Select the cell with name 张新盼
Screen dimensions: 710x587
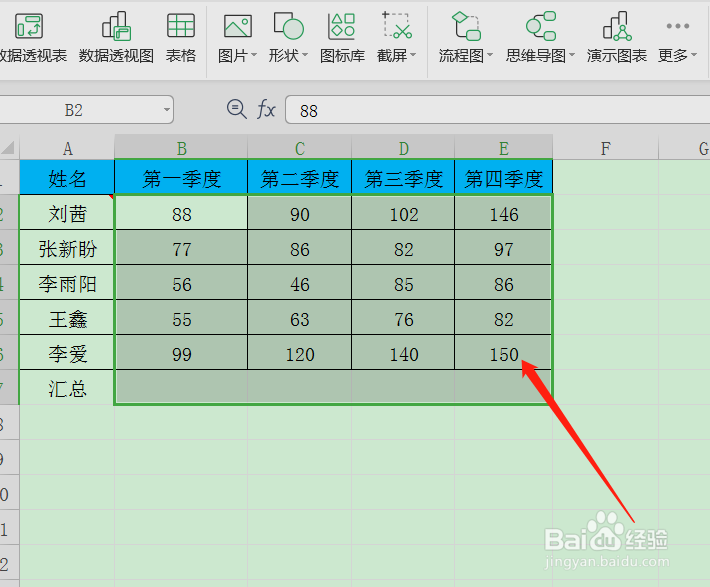click(x=67, y=248)
